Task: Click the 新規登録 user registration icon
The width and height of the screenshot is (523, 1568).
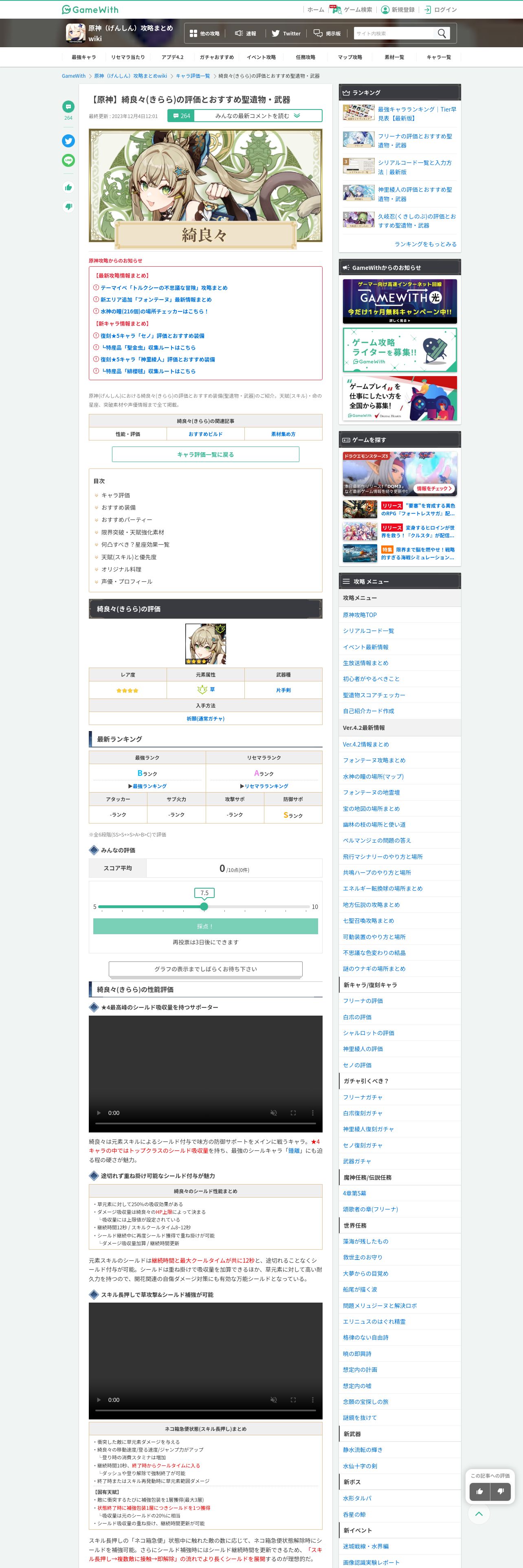Action: click(385, 9)
